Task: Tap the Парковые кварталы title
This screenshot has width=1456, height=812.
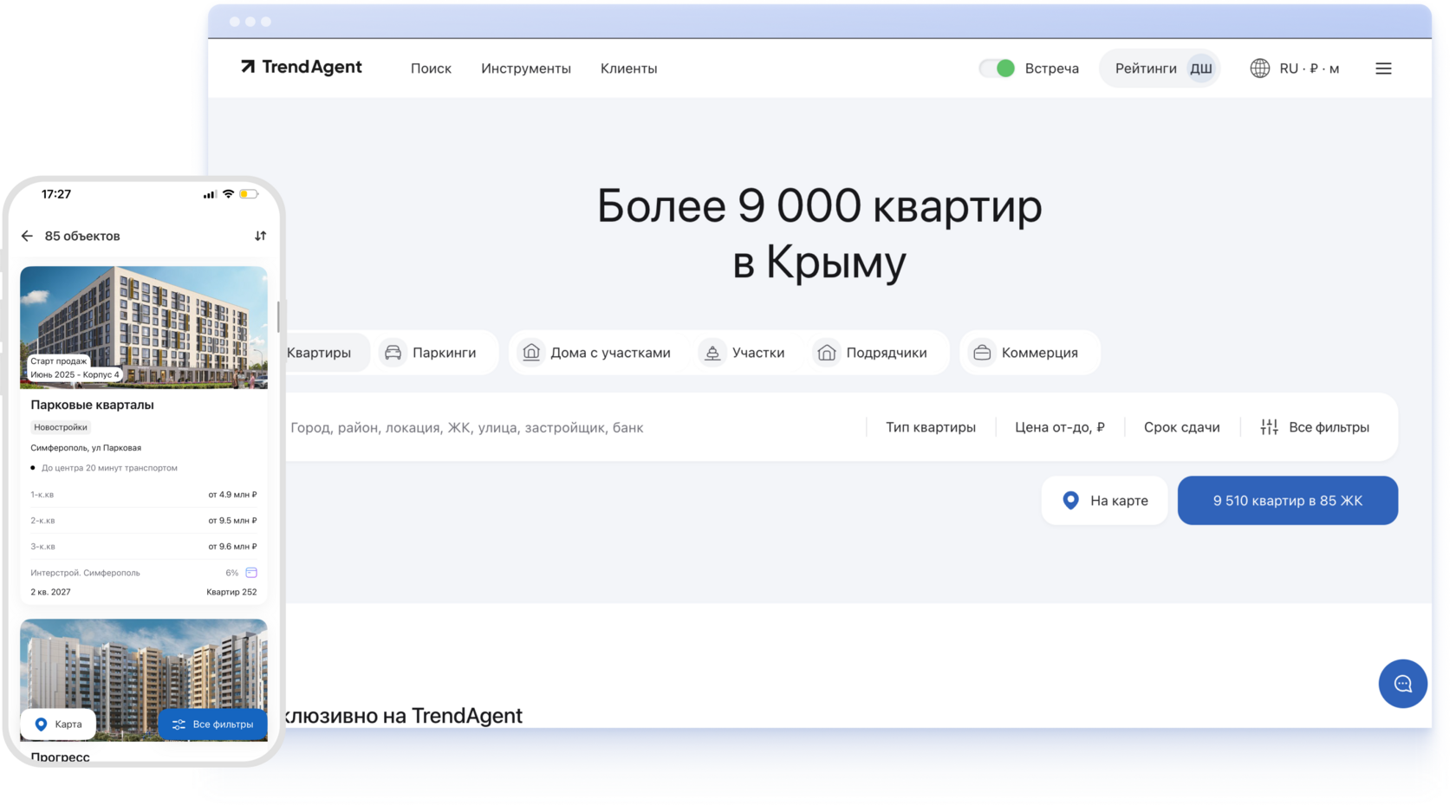Action: (92, 405)
